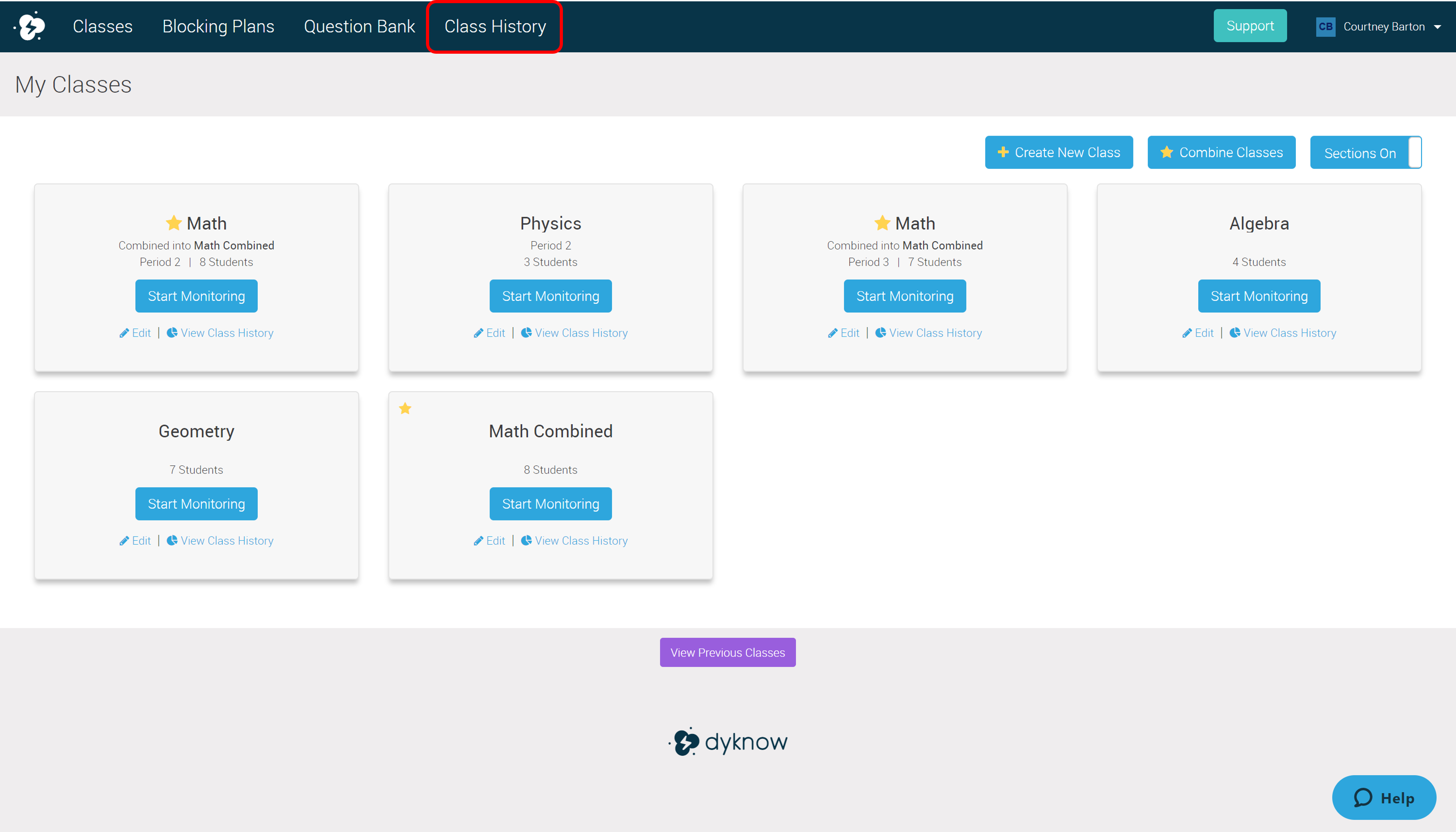Viewport: 1456px width, 832px height.
Task: Click the Combine Classes button
Action: tap(1222, 153)
